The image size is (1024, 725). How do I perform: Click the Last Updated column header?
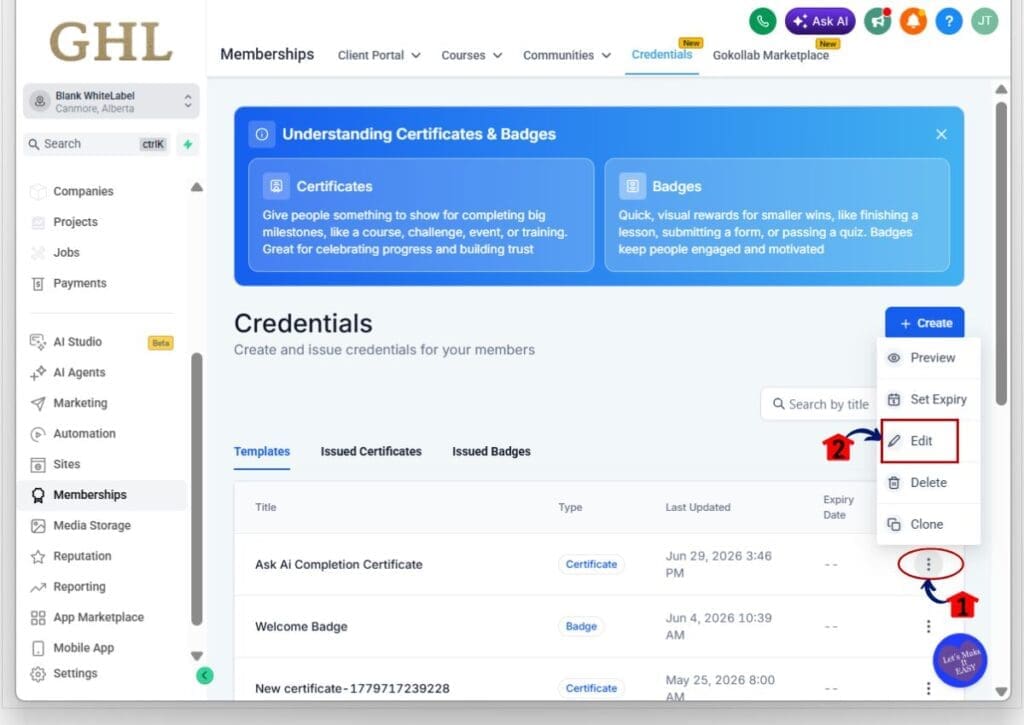(x=697, y=508)
